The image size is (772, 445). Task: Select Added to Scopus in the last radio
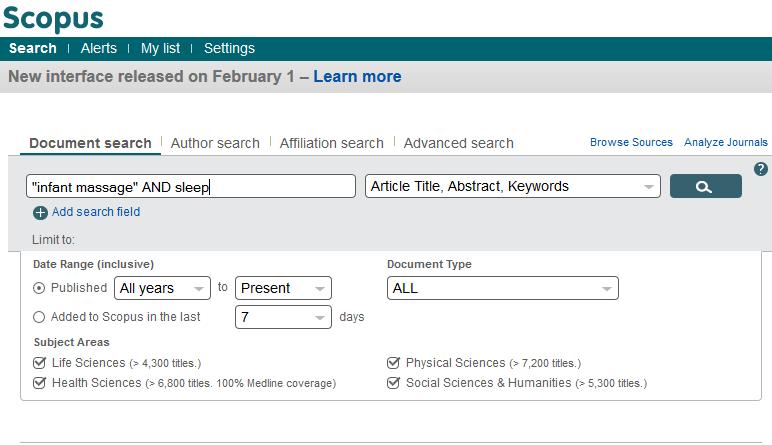39,317
